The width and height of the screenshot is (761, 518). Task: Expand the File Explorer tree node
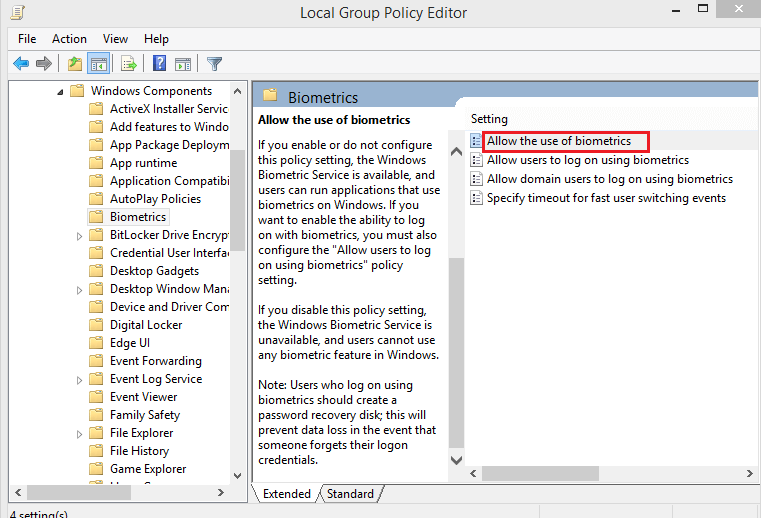(79, 434)
